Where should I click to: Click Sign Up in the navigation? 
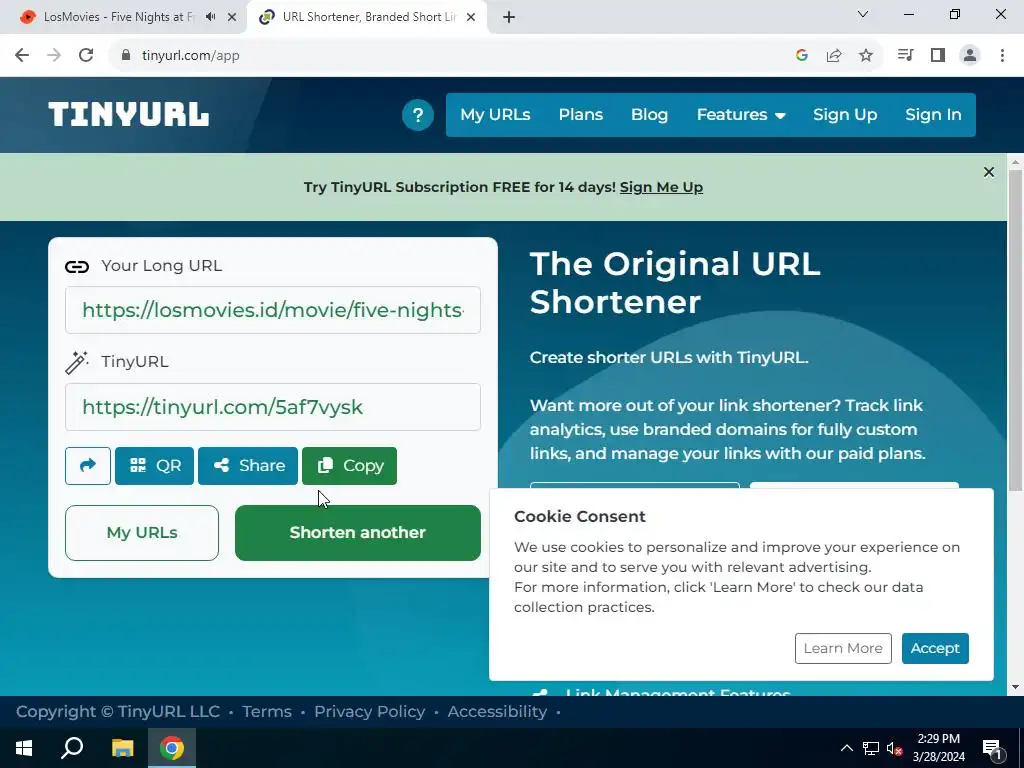845,115
